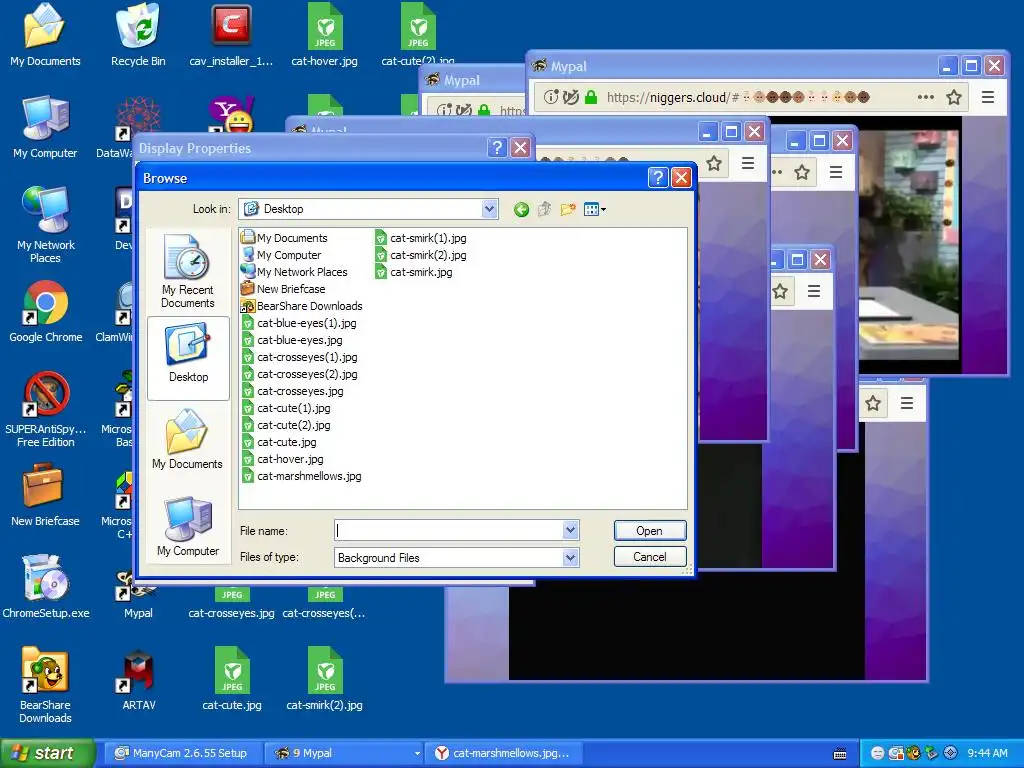
Task: Select the Mypal desktop shortcut
Action: [x=138, y=595]
